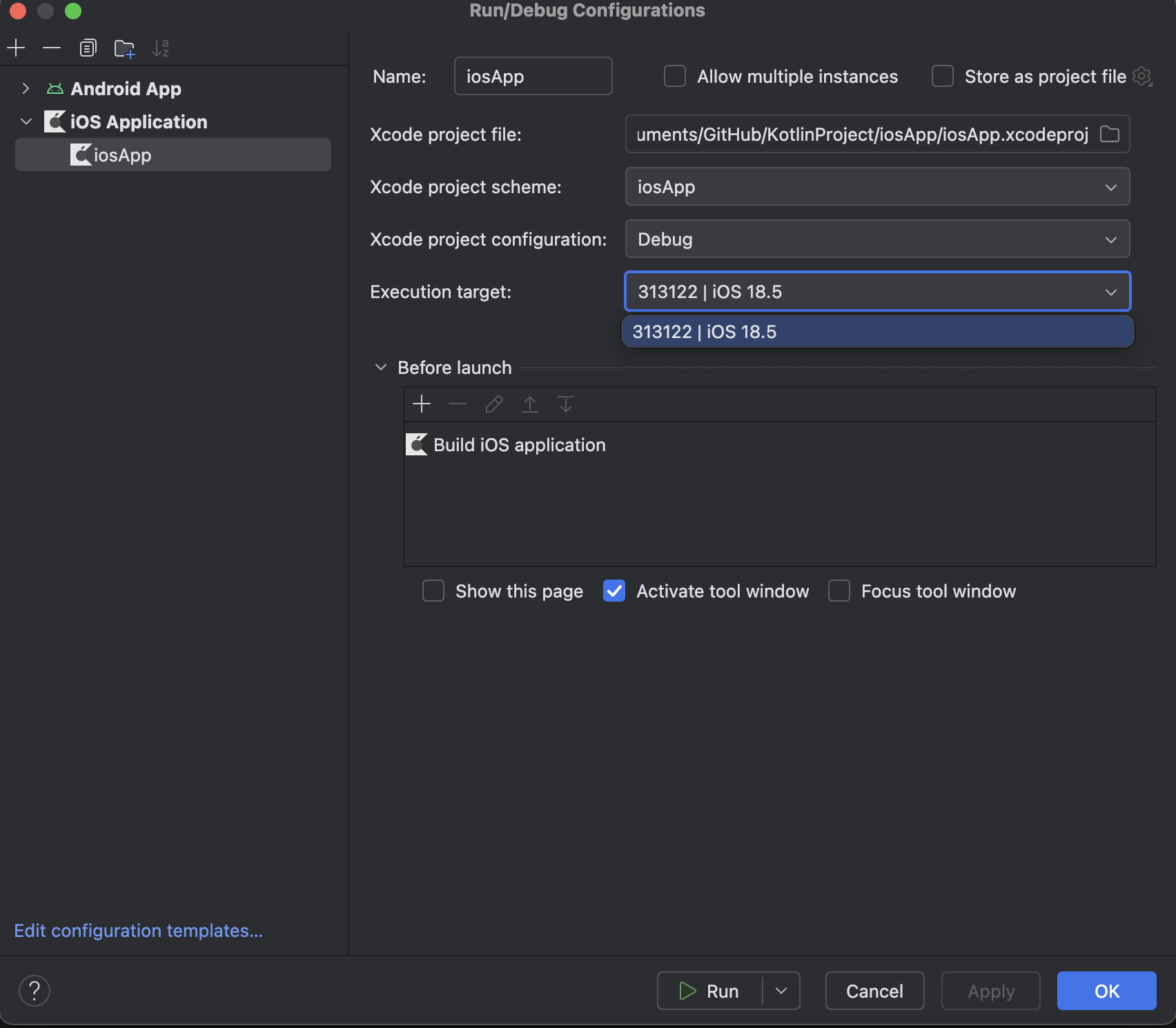Click the Android App robot icon

(55, 88)
